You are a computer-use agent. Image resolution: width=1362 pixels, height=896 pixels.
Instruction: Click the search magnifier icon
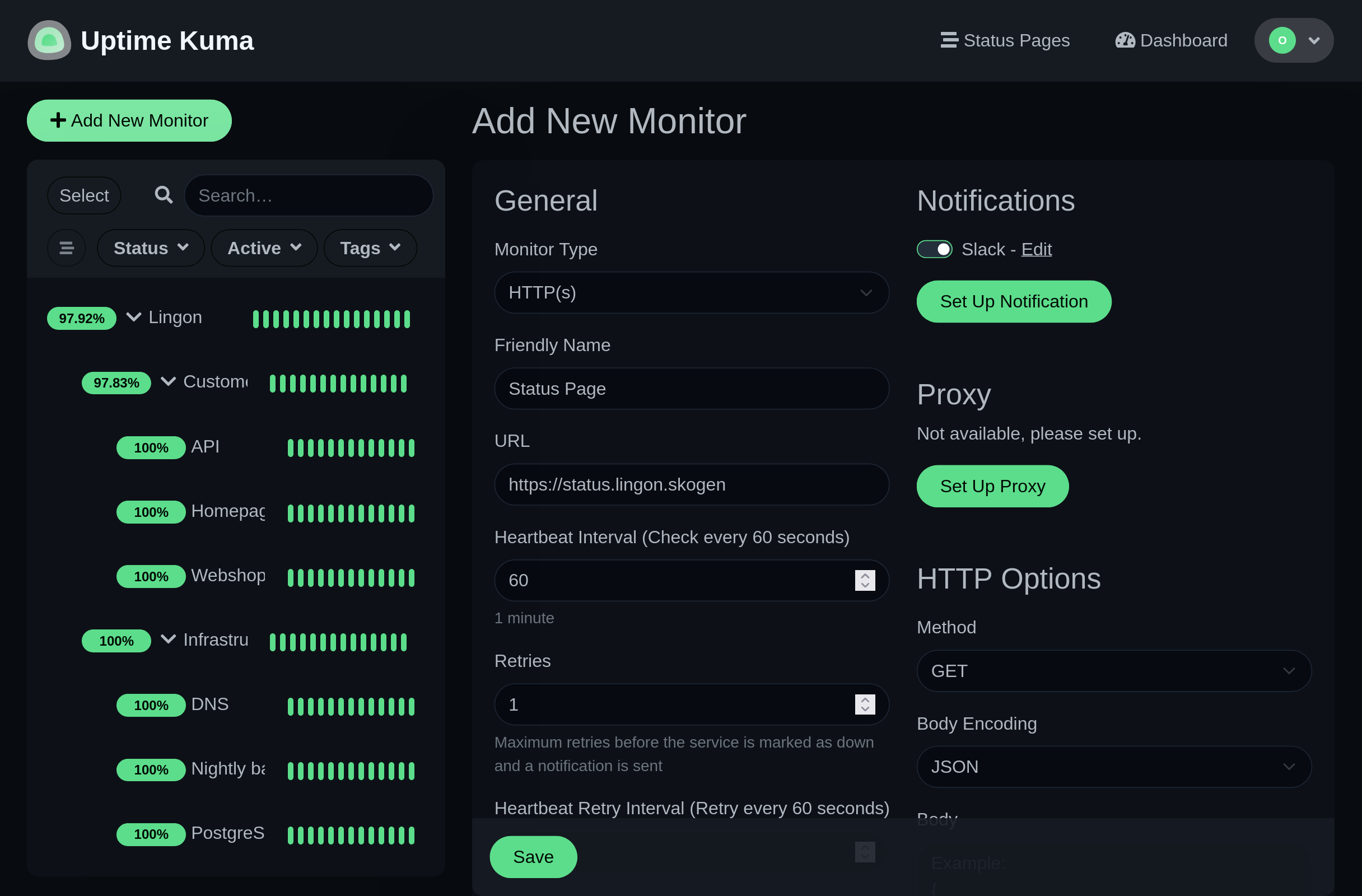pos(164,195)
